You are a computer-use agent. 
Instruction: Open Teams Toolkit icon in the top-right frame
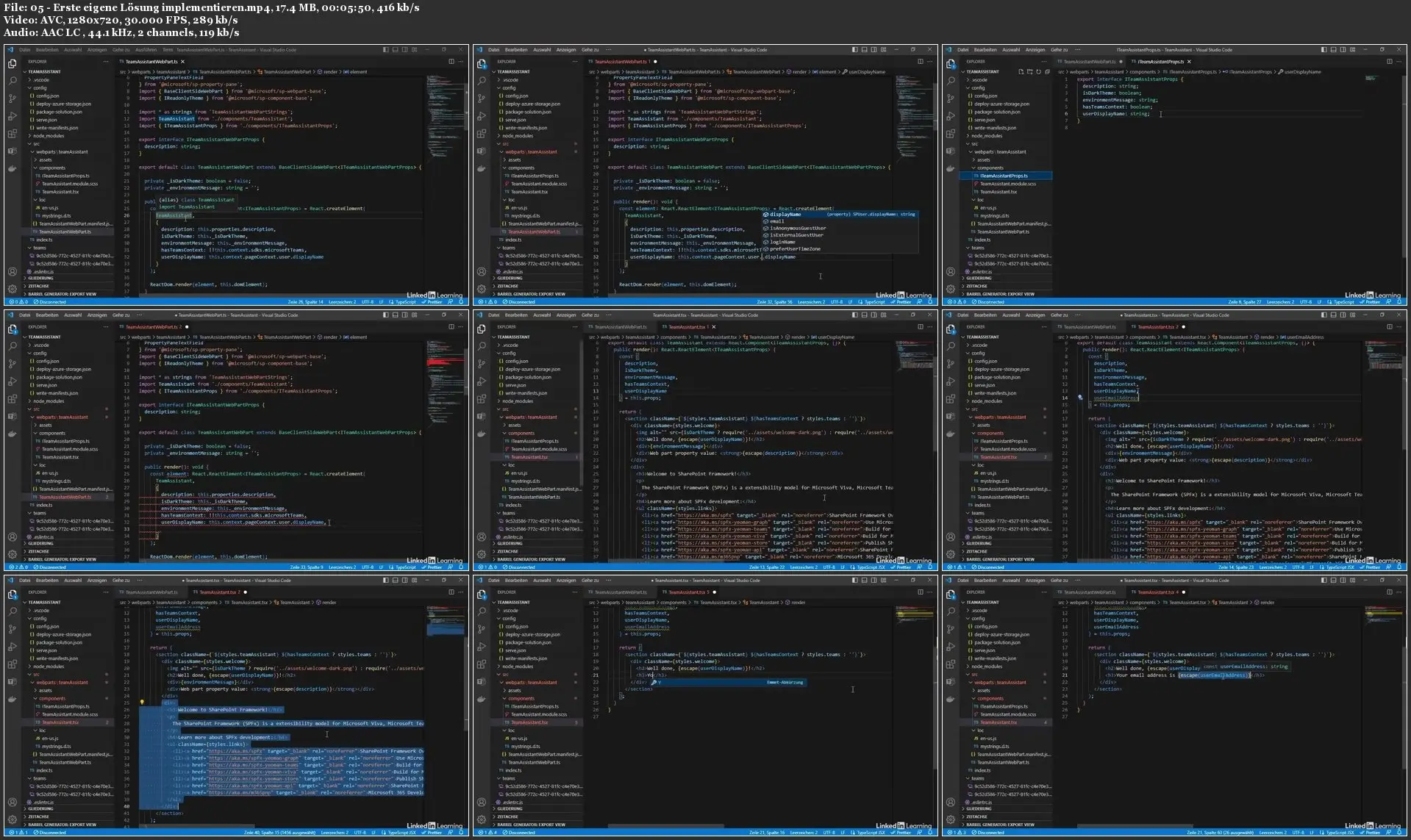pos(951,151)
